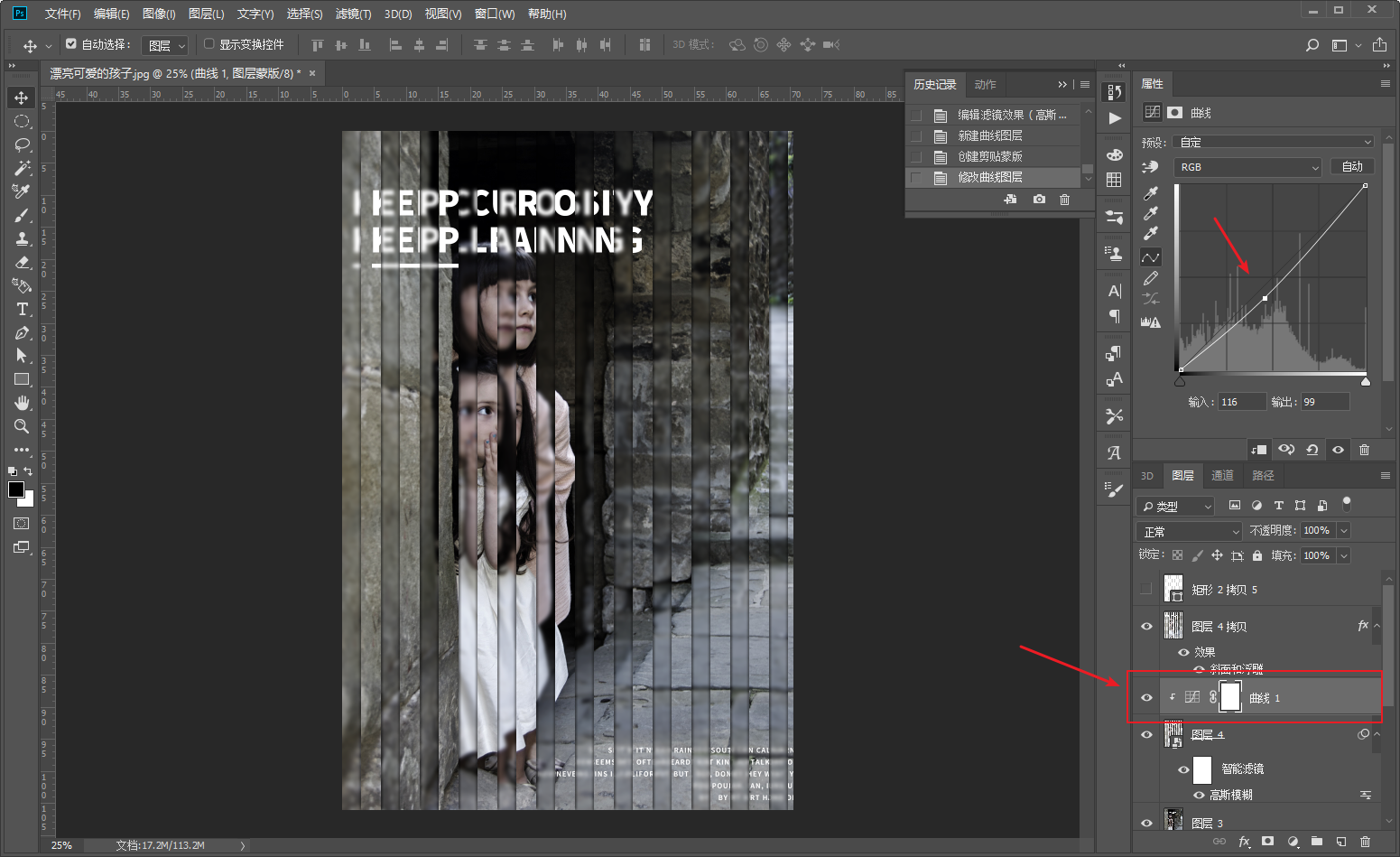Delete the adjustment layer from Properties panel
The height and width of the screenshot is (857, 1400).
pyautogui.click(x=1364, y=450)
